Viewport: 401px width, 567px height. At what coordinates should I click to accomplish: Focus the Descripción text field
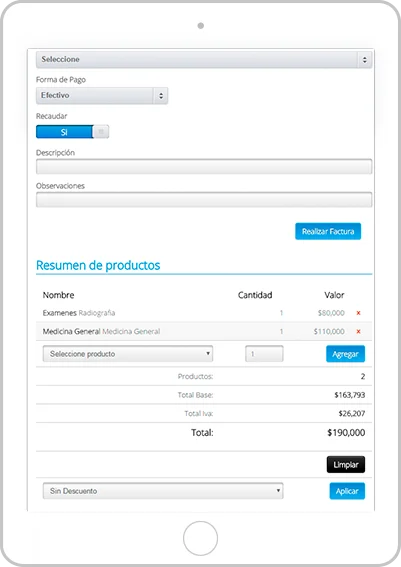[x=204, y=167]
